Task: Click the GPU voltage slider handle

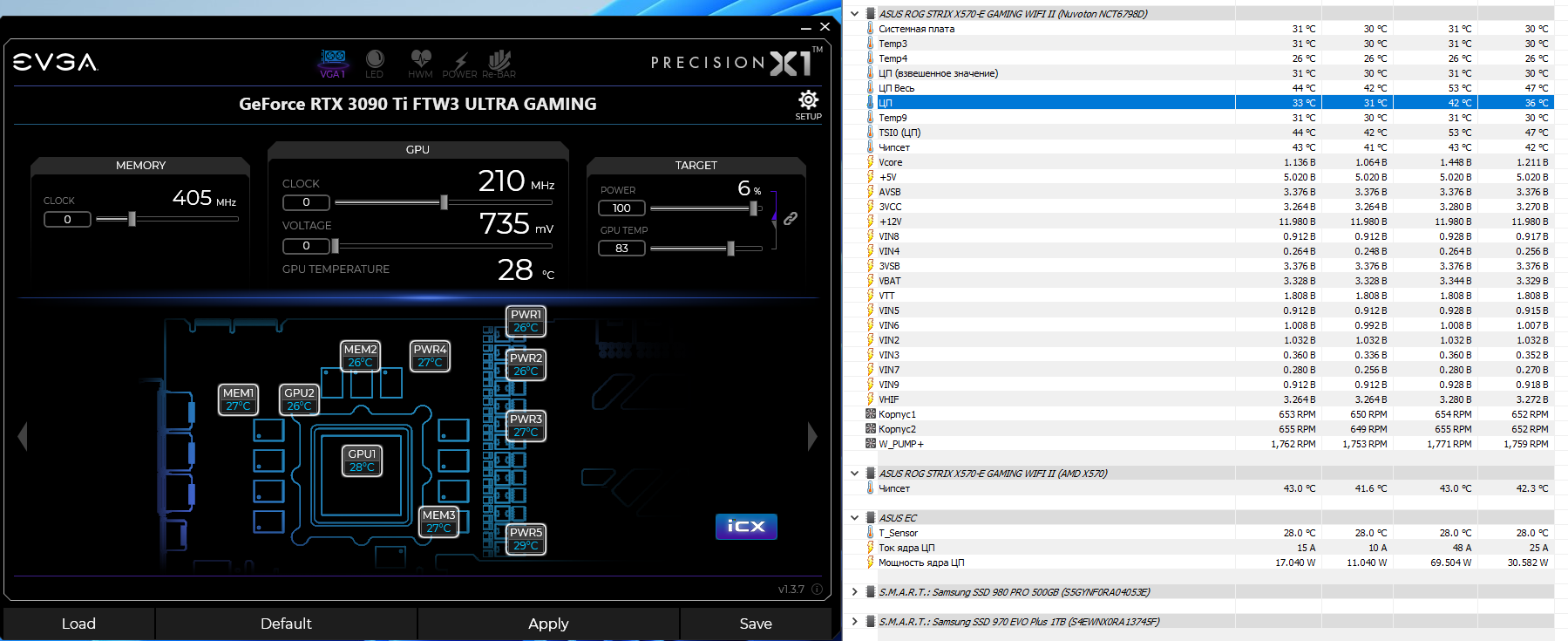Action: (x=335, y=246)
